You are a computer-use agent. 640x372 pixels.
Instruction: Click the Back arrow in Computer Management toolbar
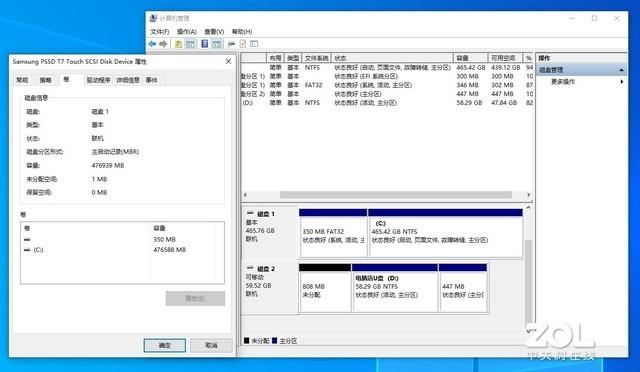[x=152, y=44]
